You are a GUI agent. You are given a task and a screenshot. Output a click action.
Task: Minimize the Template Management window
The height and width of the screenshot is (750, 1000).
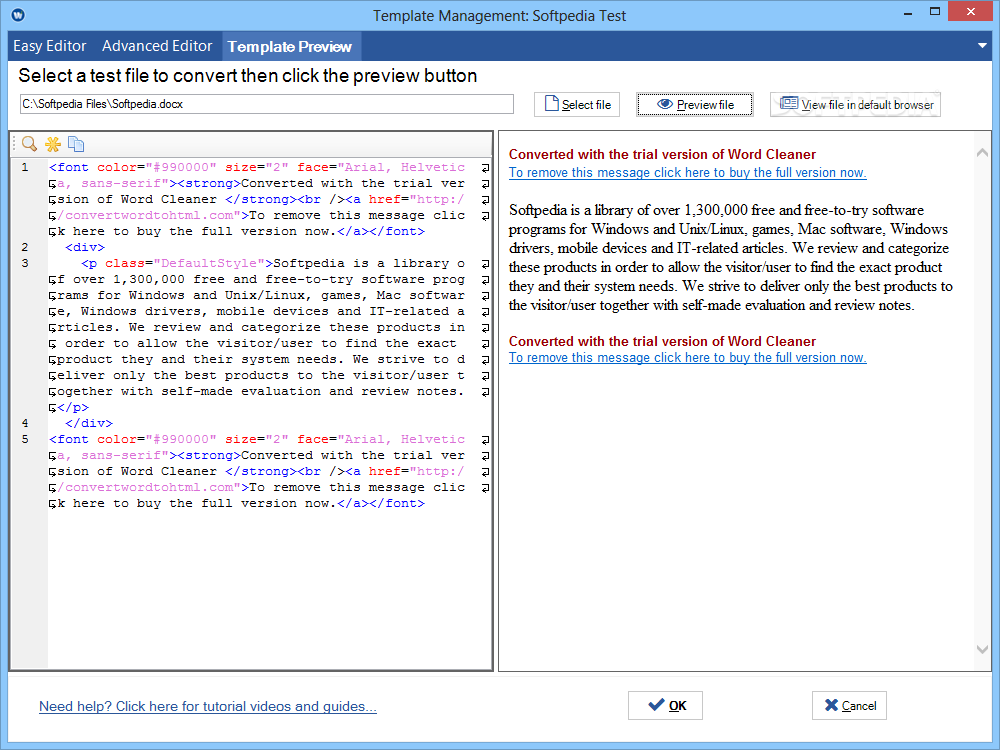(908, 13)
